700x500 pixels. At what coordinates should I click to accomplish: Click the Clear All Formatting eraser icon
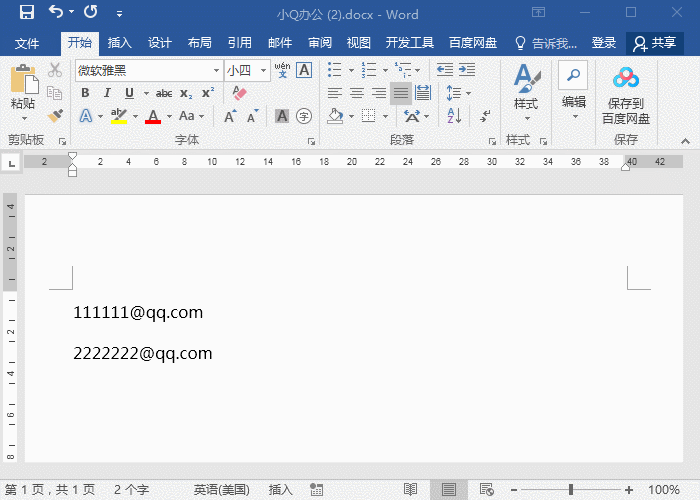(239, 93)
